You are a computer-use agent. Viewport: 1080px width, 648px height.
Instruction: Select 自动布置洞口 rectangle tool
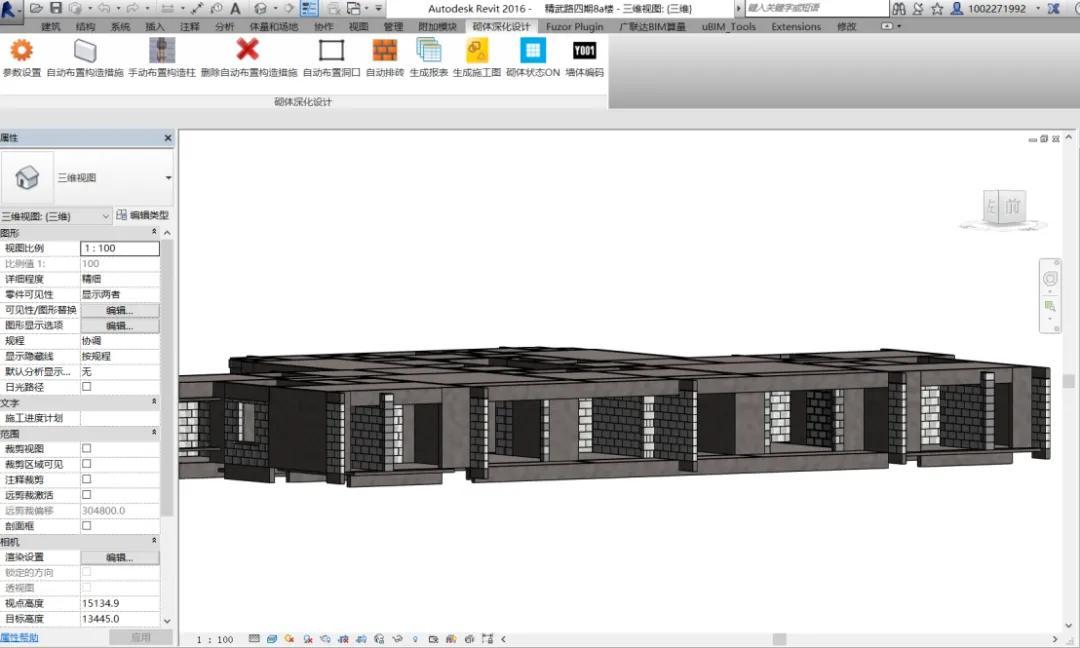coord(331,57)
